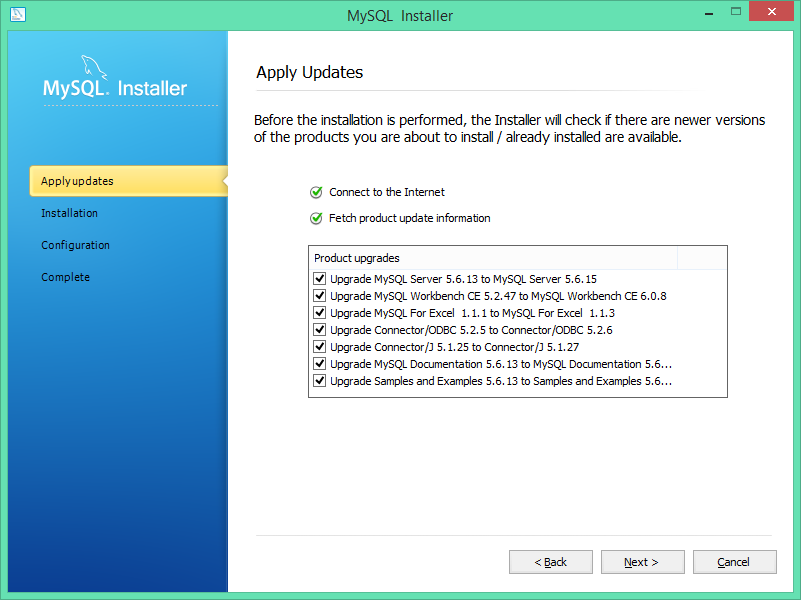
Task: Maximize the MySQL Installer window
Action: [736, 11]
